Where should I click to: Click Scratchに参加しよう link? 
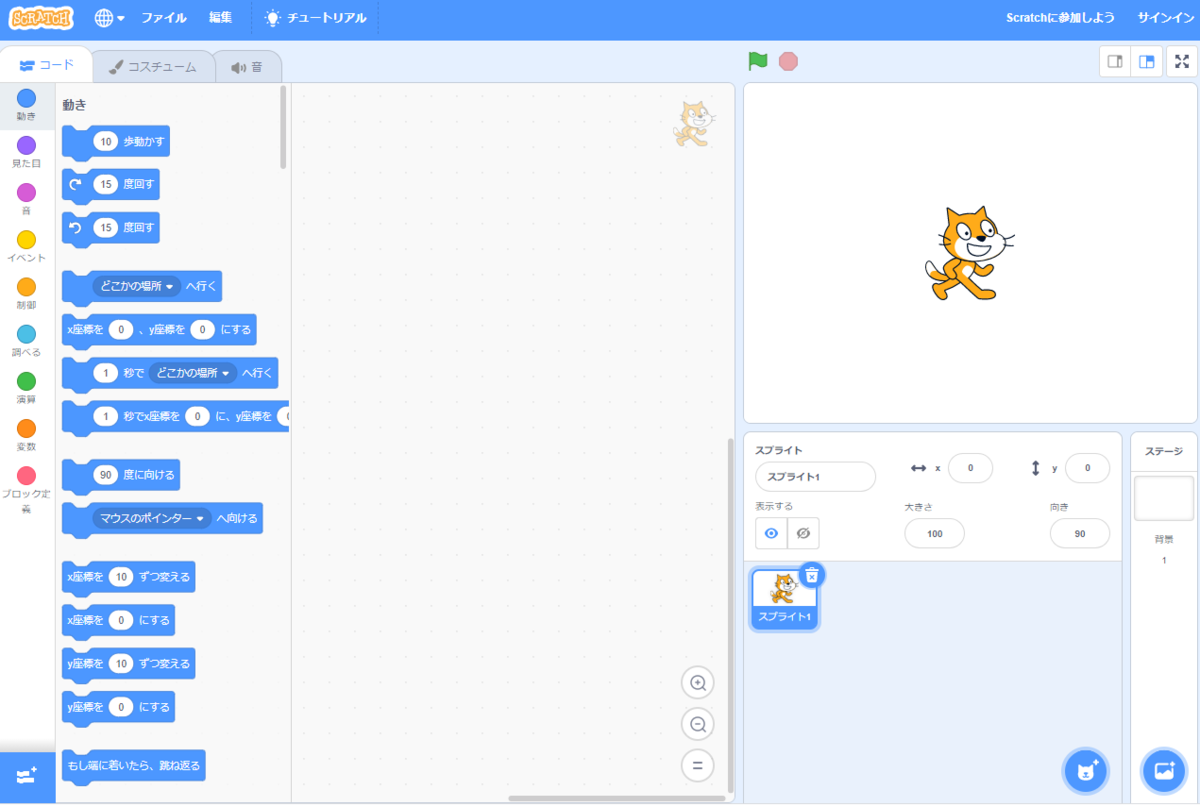pos(1061,18)
